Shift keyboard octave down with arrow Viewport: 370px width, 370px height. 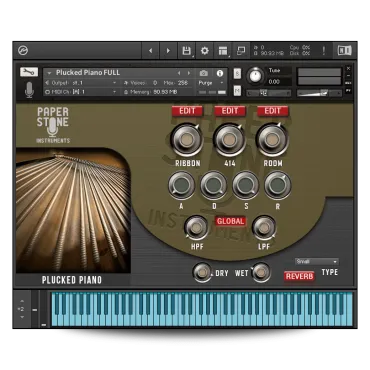[x=22, y=317]
